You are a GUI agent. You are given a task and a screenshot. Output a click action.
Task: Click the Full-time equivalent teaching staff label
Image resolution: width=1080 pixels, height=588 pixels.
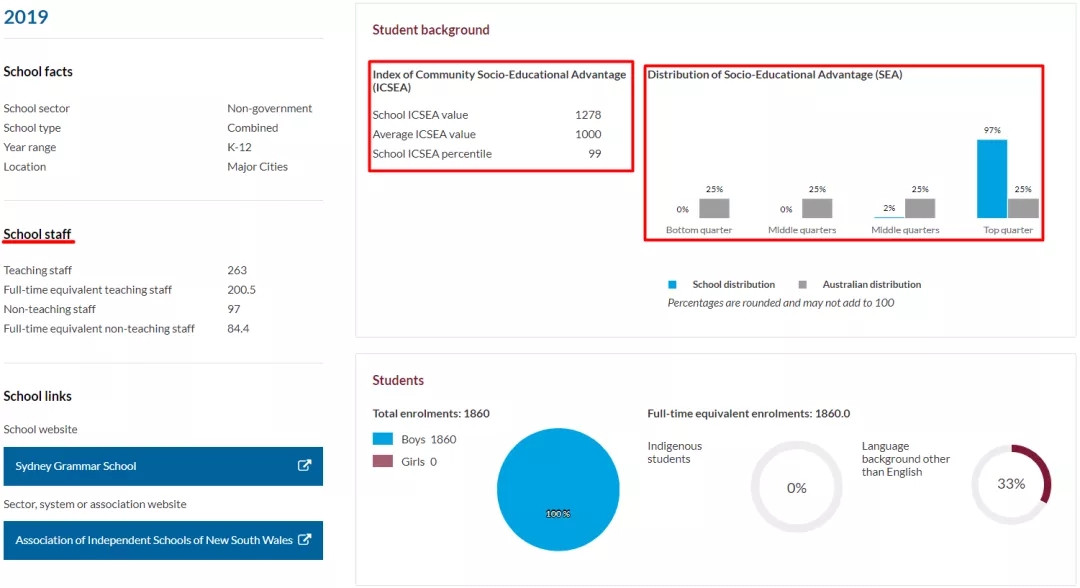pyautogui.click(x=87, y=290)
